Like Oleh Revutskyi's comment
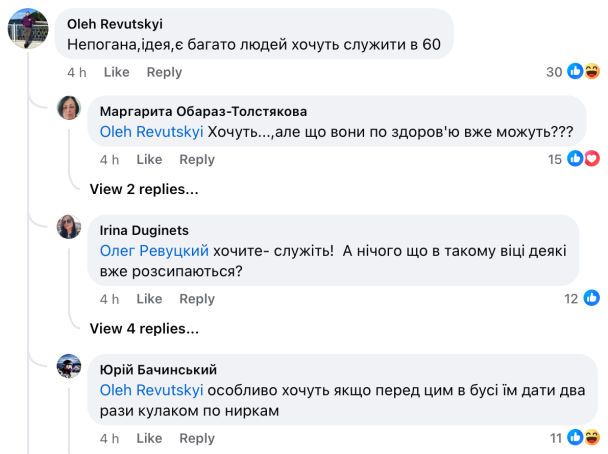608x454 pixels. [x=117, y=72]
